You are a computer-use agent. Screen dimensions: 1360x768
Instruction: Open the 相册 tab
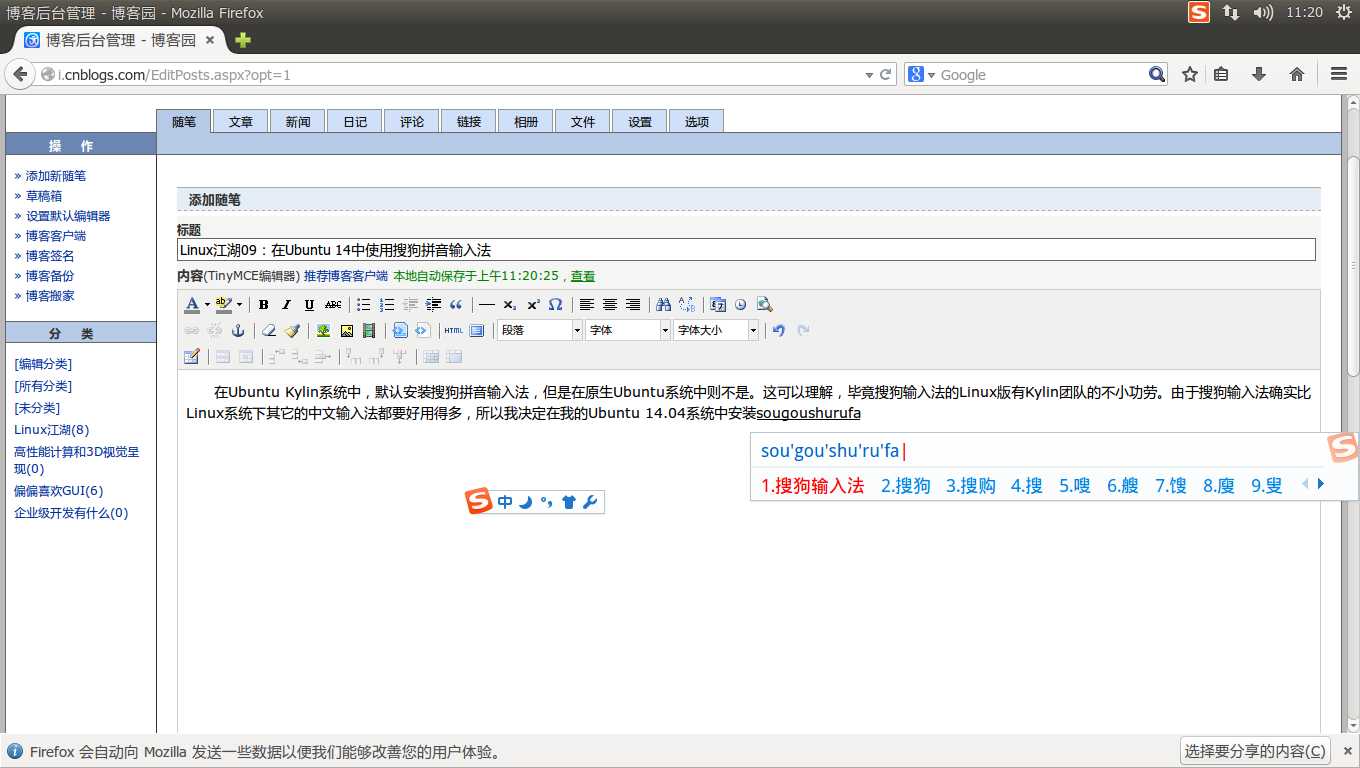(526, 121)
